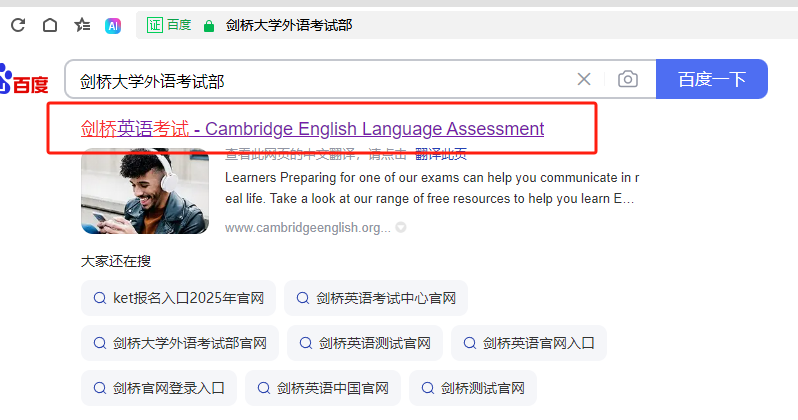
Task: Search suggestion ket报名入口2025年官网
Action: pos(178,298)
